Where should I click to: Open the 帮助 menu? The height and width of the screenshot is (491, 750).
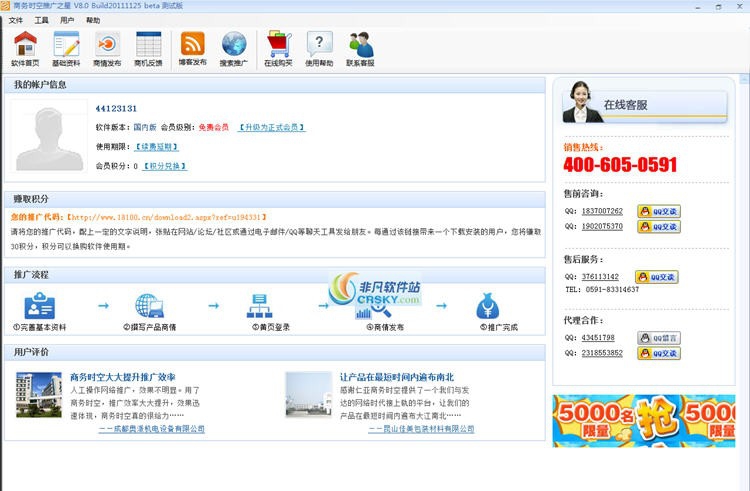click(x=93, y=20)
